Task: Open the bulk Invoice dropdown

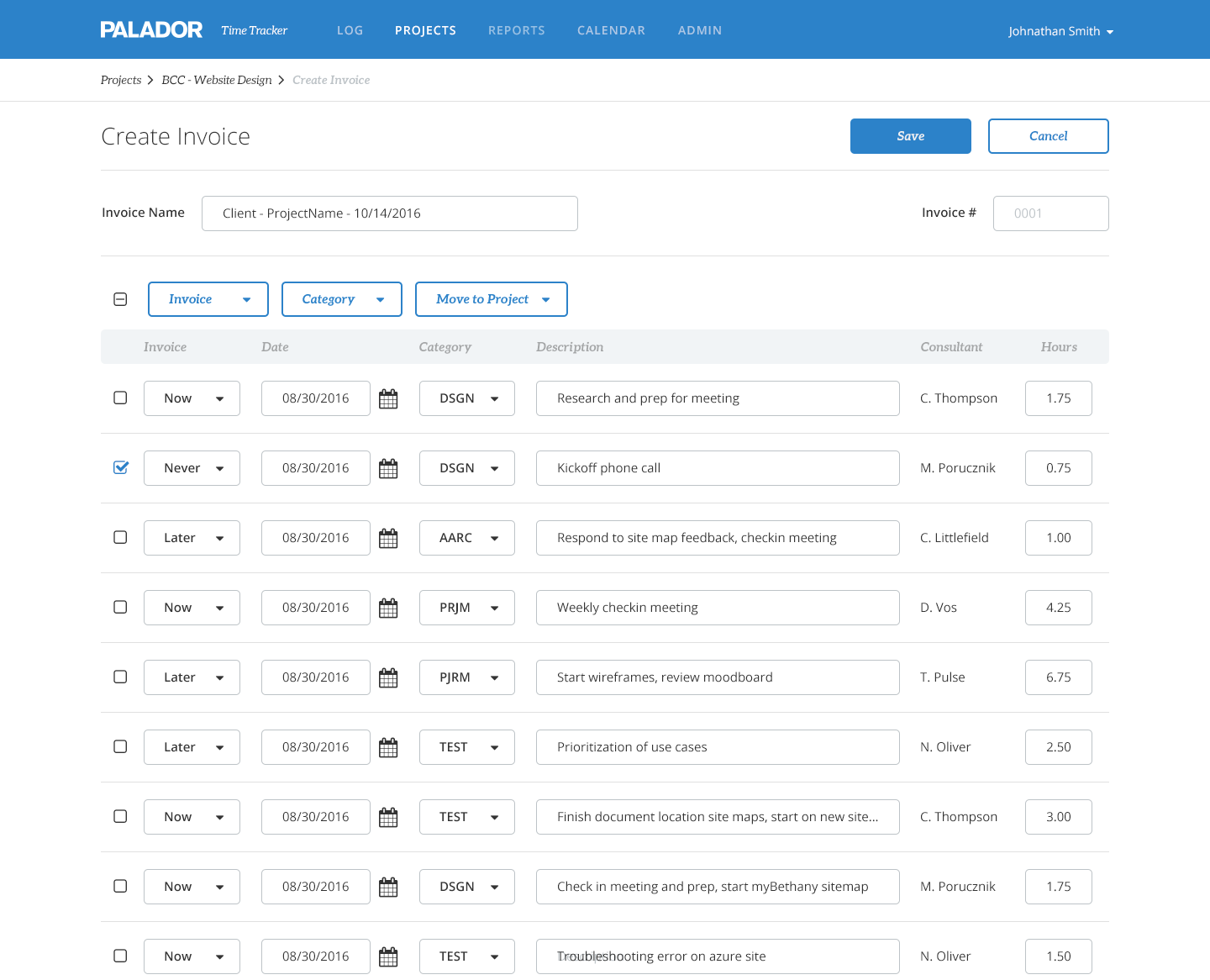Action: coord(208,299)
